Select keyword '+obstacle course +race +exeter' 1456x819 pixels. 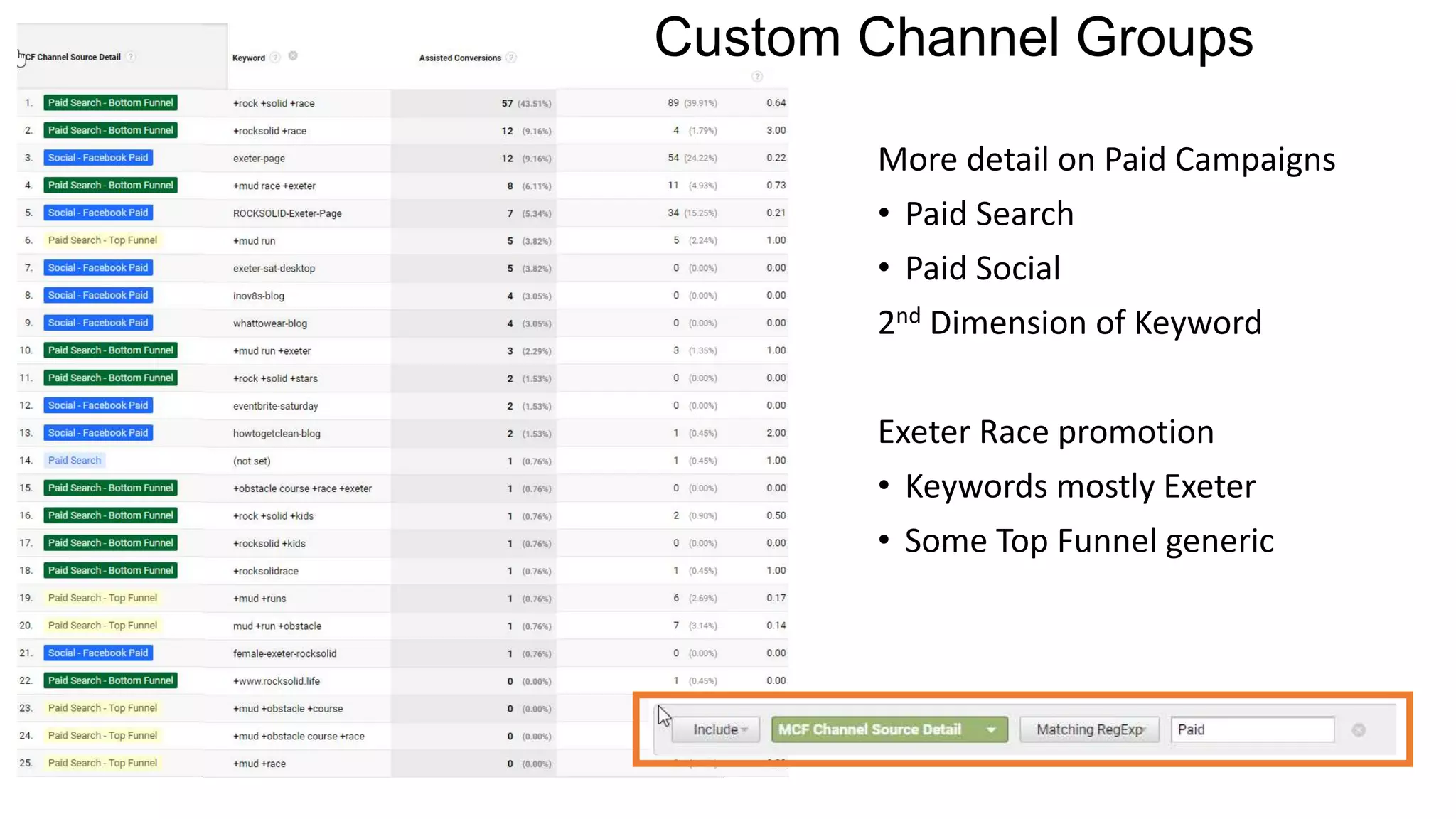(302, 489)
